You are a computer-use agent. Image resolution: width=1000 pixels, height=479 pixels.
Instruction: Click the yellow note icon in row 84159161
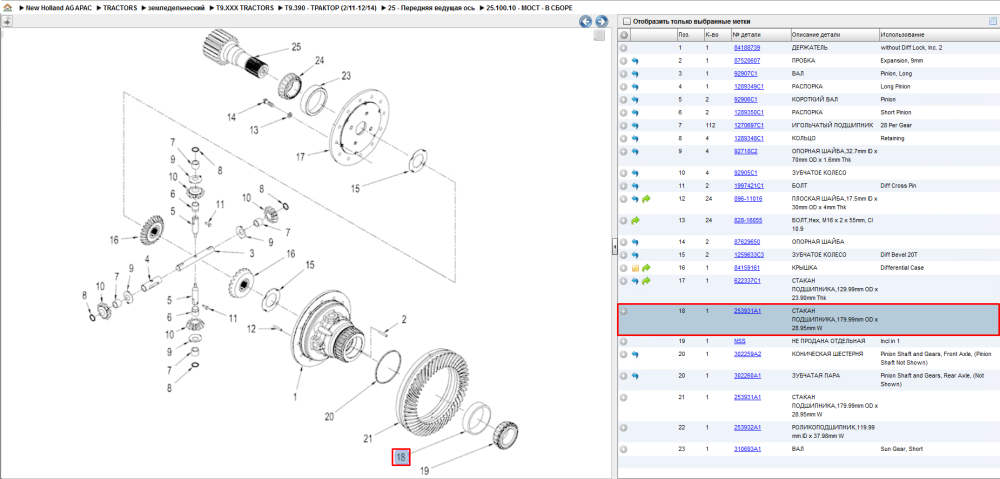click(x=635, y=268)
